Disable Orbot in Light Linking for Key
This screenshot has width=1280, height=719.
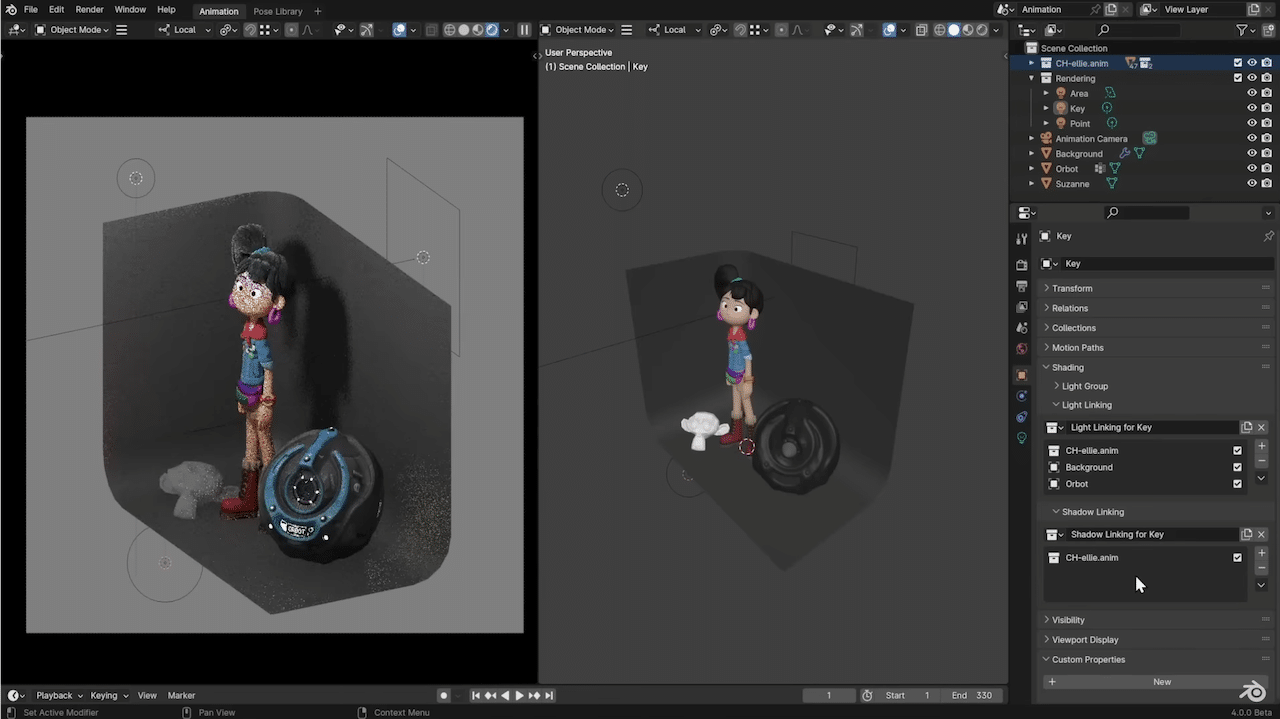1237,484
